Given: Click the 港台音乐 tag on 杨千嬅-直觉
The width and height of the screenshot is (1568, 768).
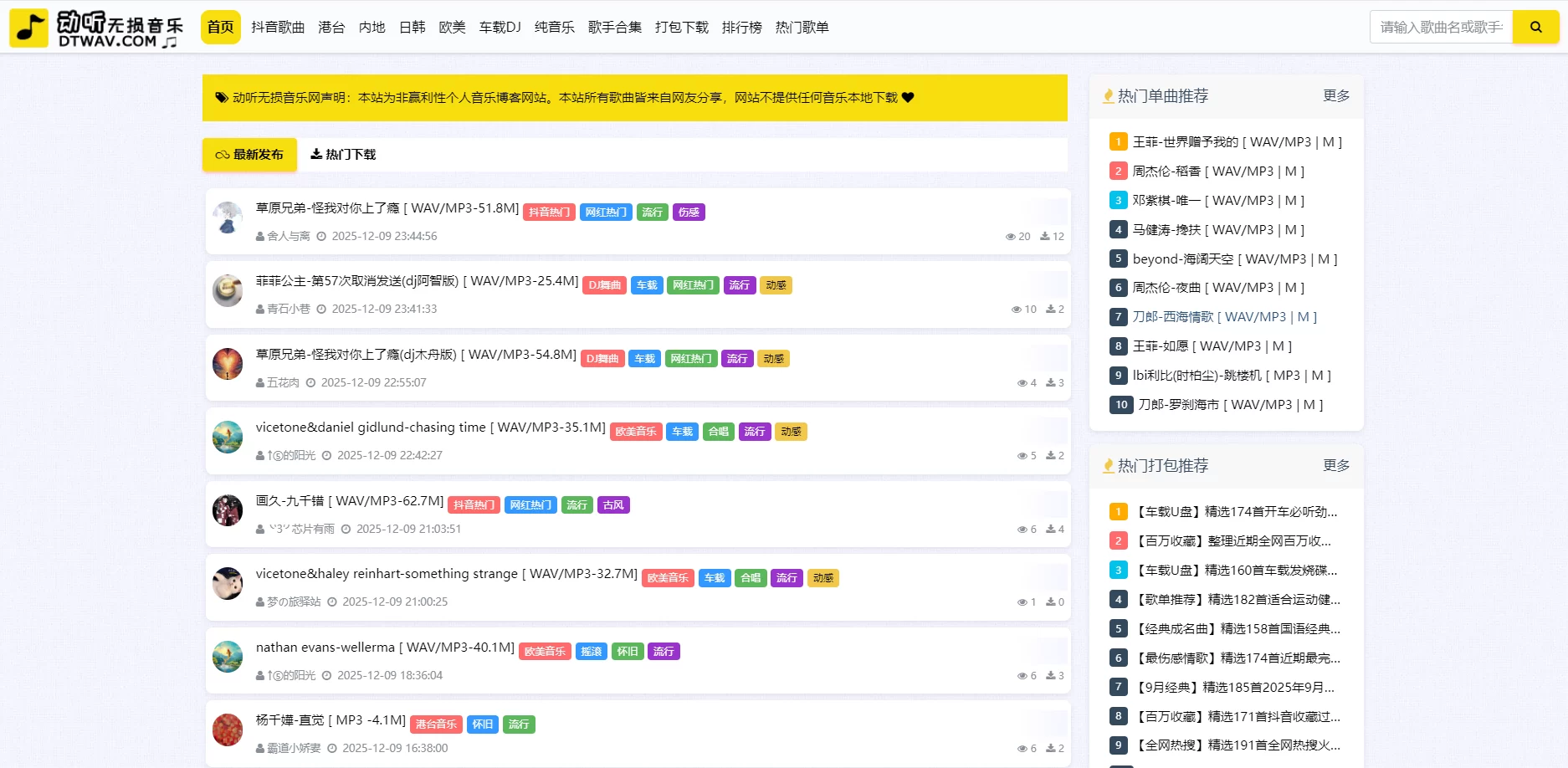Looking at the screenshot, I should tap(436, 724).
